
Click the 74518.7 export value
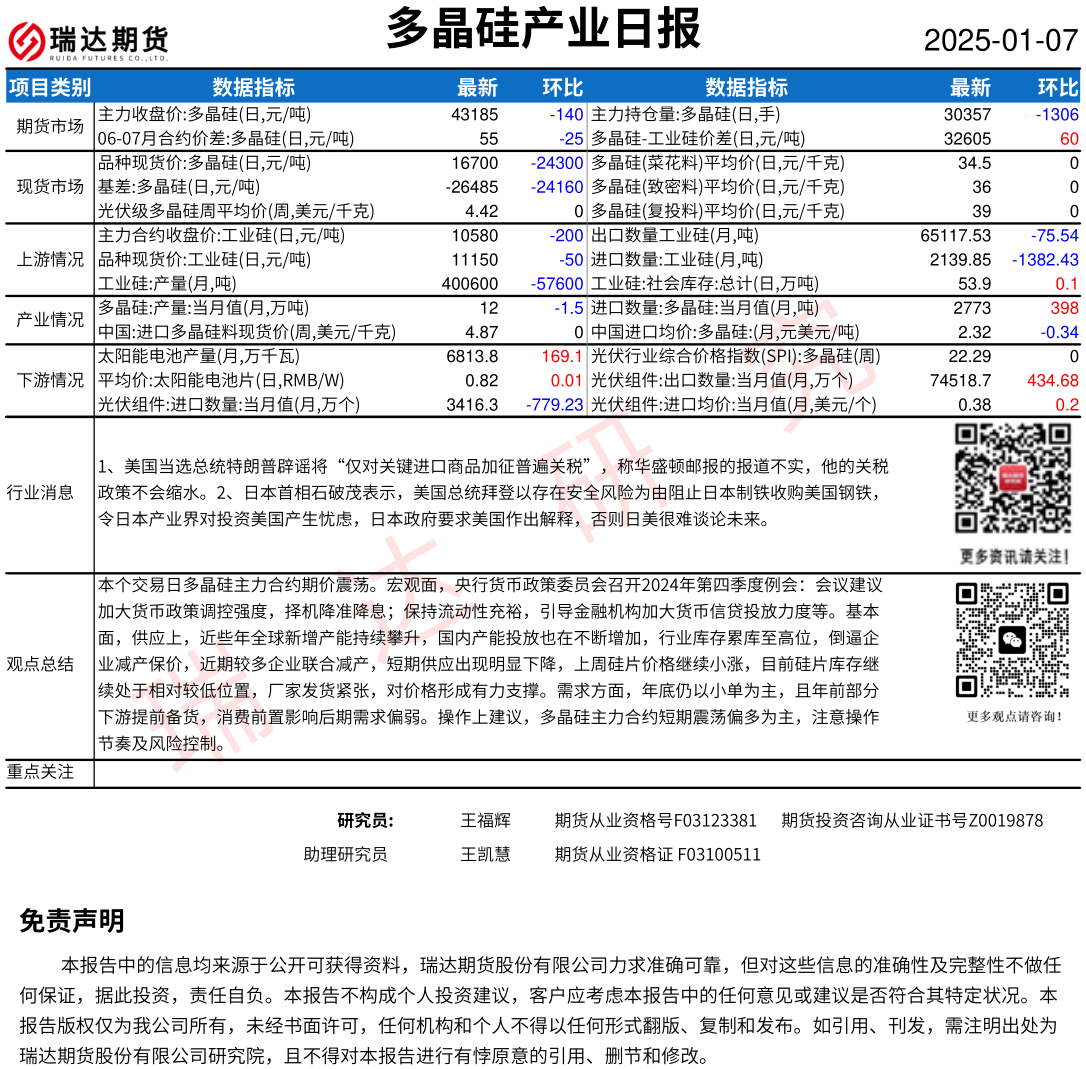(x=960, y=381)
